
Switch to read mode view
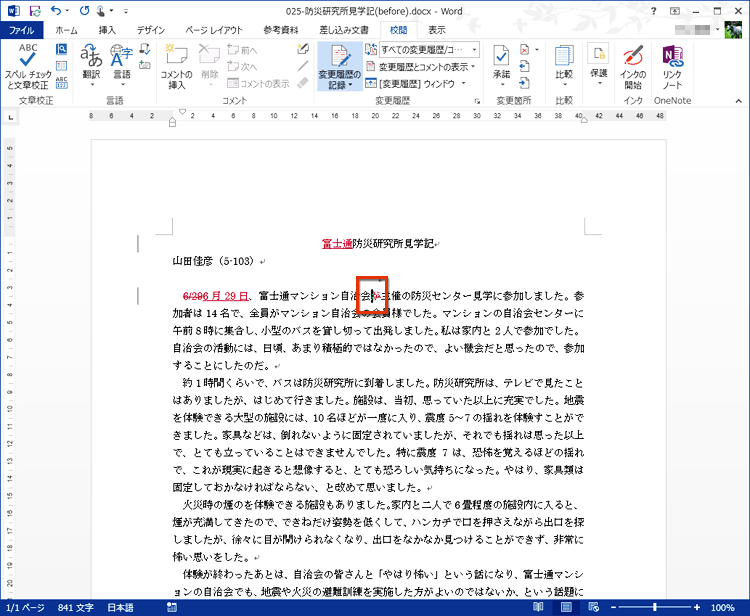point(538,607)
